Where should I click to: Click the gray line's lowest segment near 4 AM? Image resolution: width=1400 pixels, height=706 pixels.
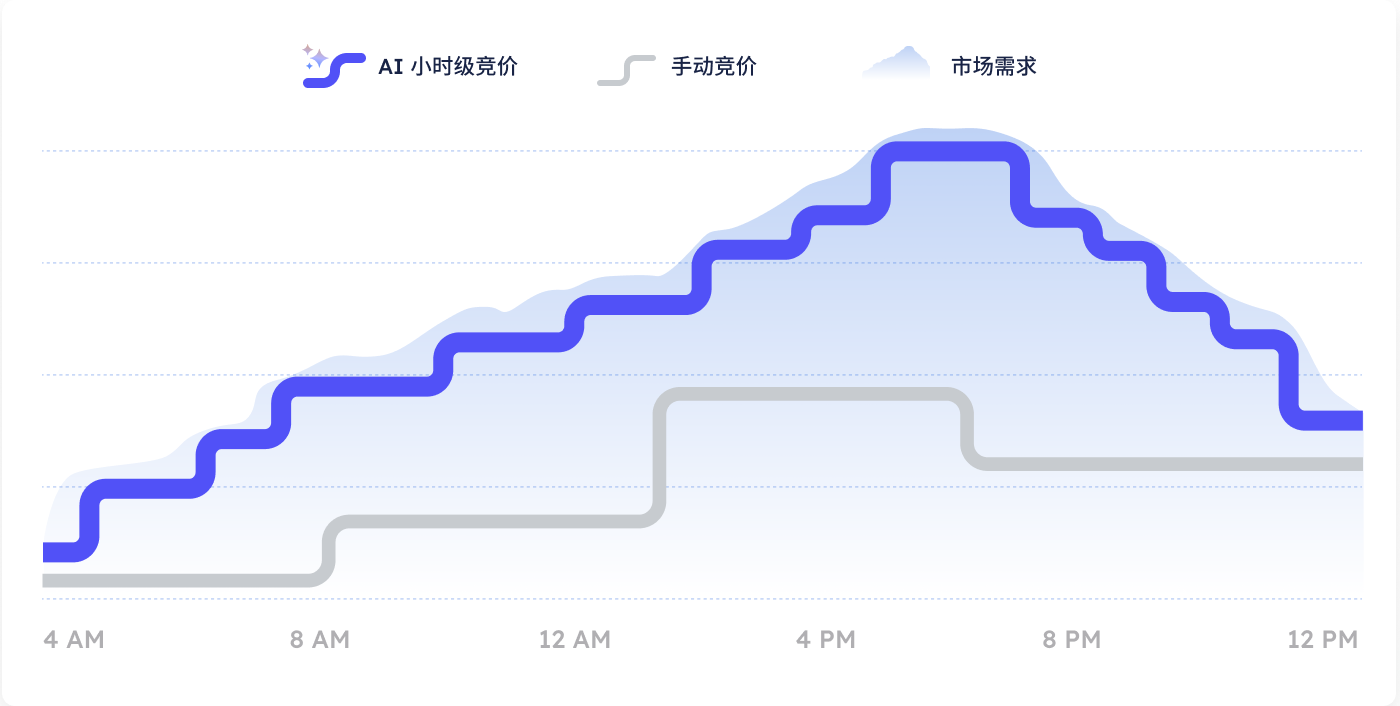coord(180,580)
